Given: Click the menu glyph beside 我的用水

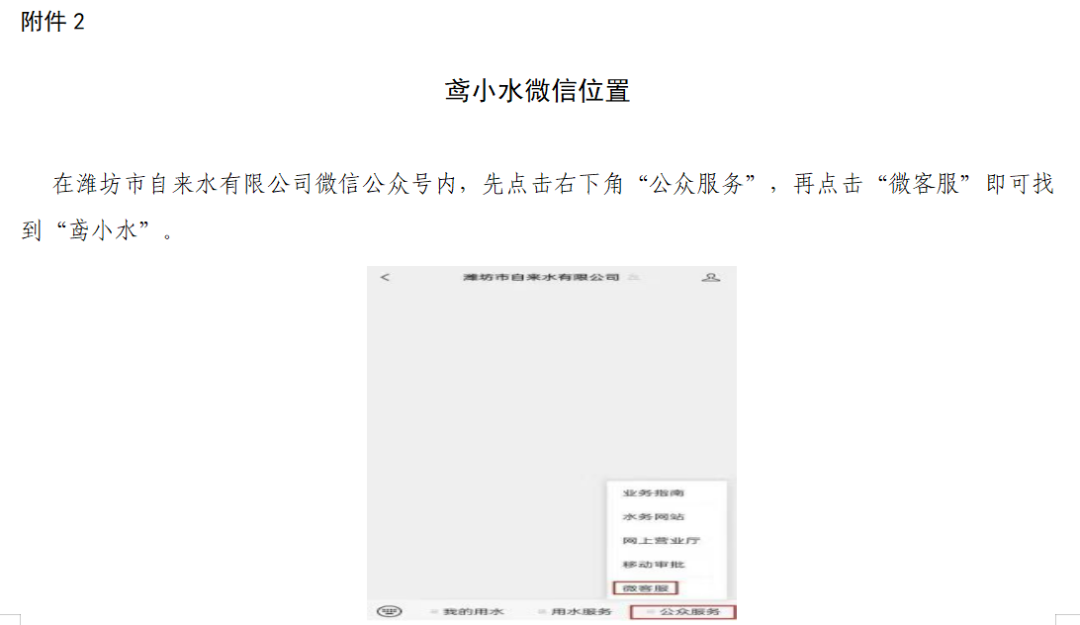Looking at the screenshot, I should click(x=435, y=612).
